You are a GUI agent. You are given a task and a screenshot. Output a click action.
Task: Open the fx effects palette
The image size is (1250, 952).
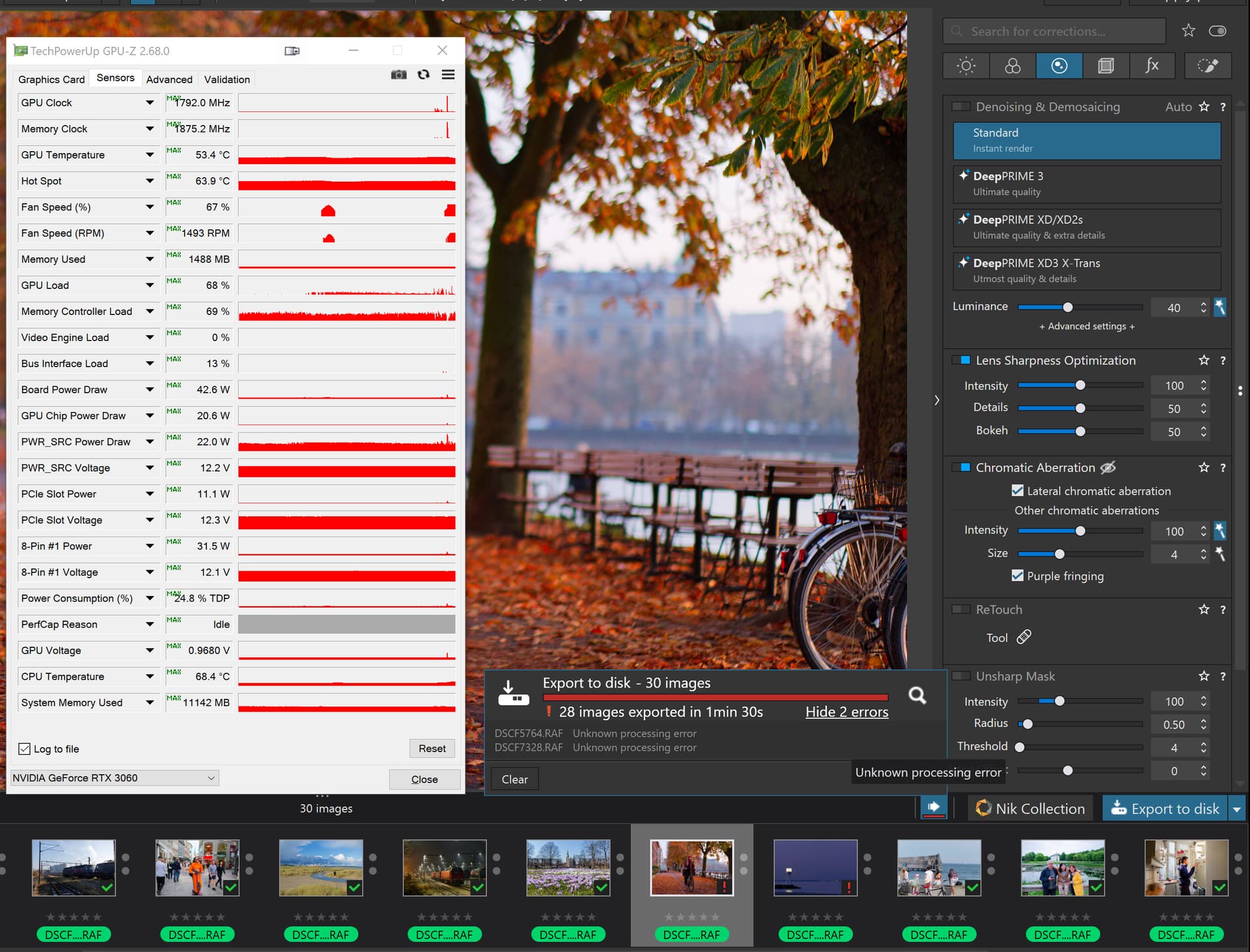(x=1152, y=66)
